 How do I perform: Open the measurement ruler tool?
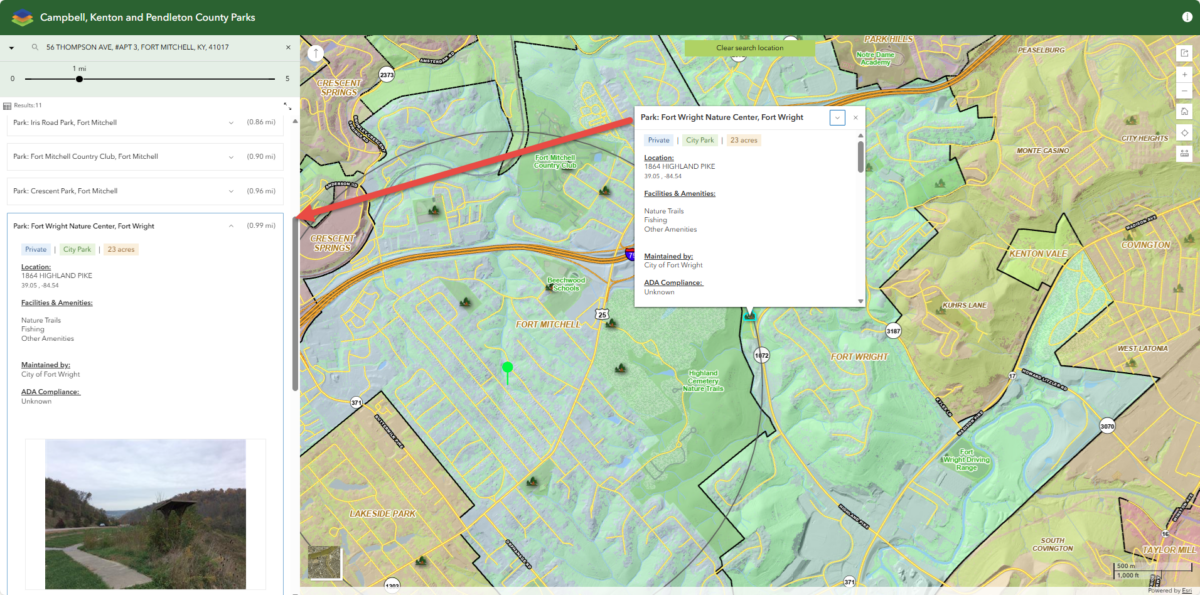click(x=1184, y=154)
